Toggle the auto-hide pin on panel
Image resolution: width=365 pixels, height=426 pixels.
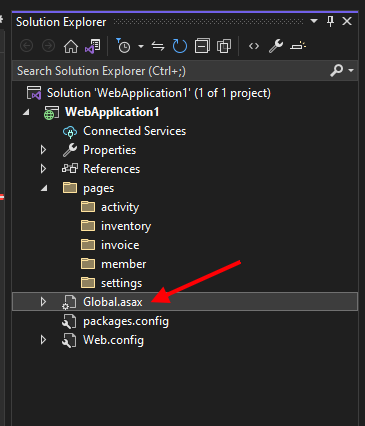330,22
